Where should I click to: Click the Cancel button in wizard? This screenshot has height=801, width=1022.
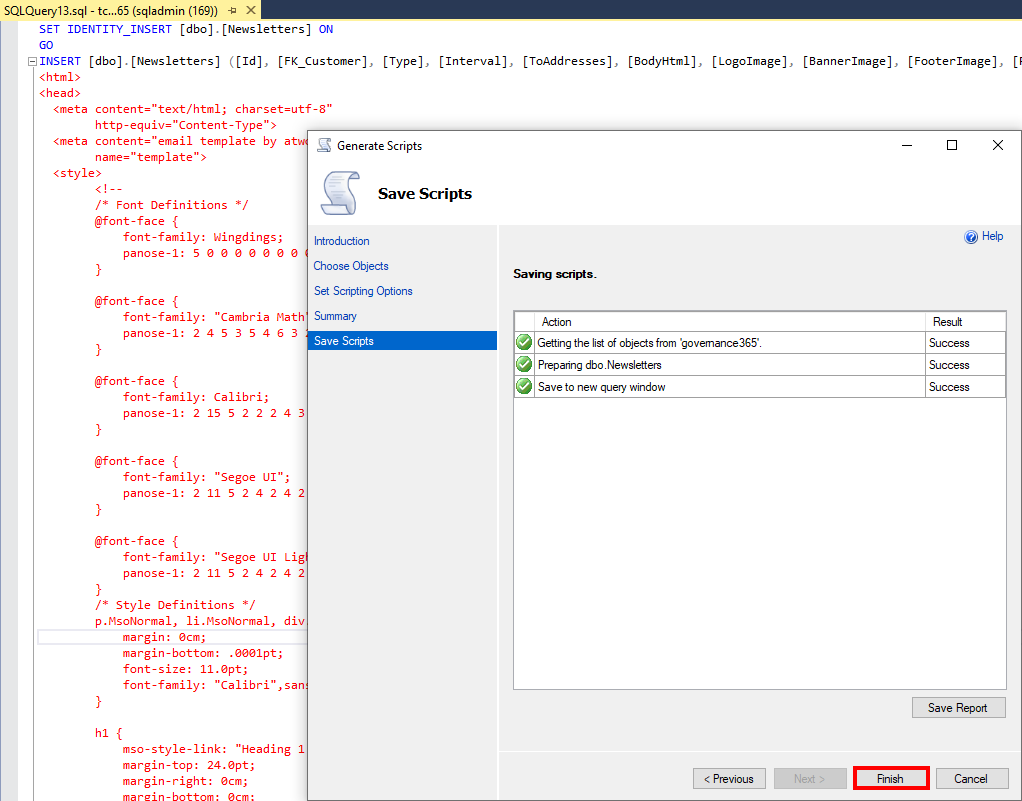970,779
